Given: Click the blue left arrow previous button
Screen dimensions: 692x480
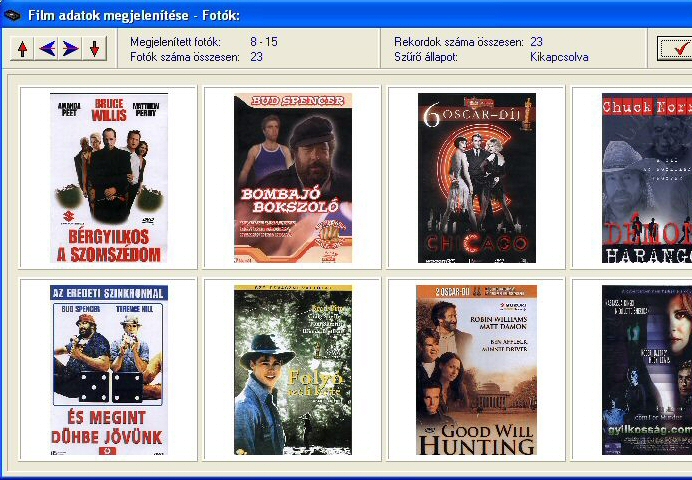Looking at the screenshot, I should (47, 49).
